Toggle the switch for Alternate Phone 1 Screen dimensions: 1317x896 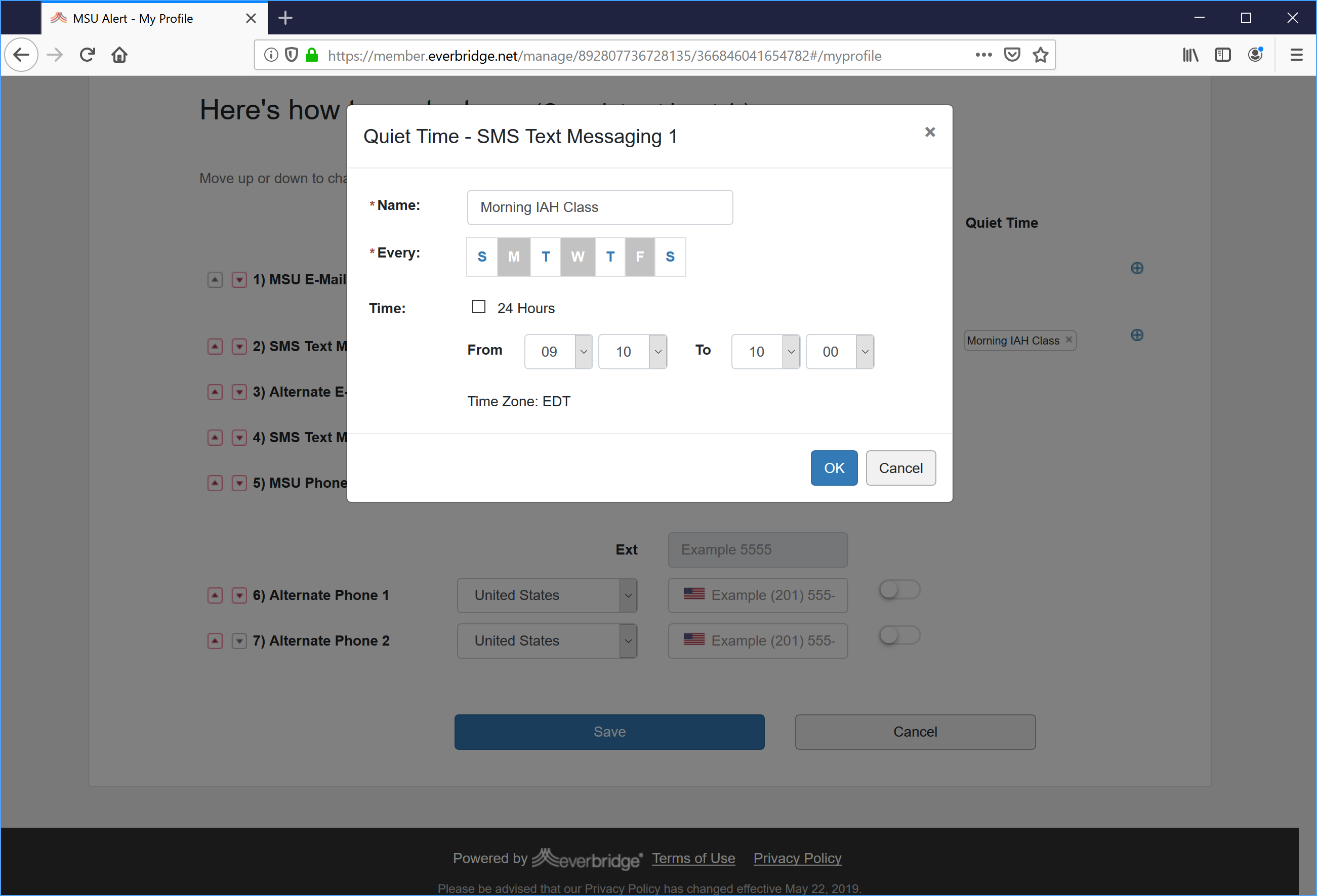[899, 590]
